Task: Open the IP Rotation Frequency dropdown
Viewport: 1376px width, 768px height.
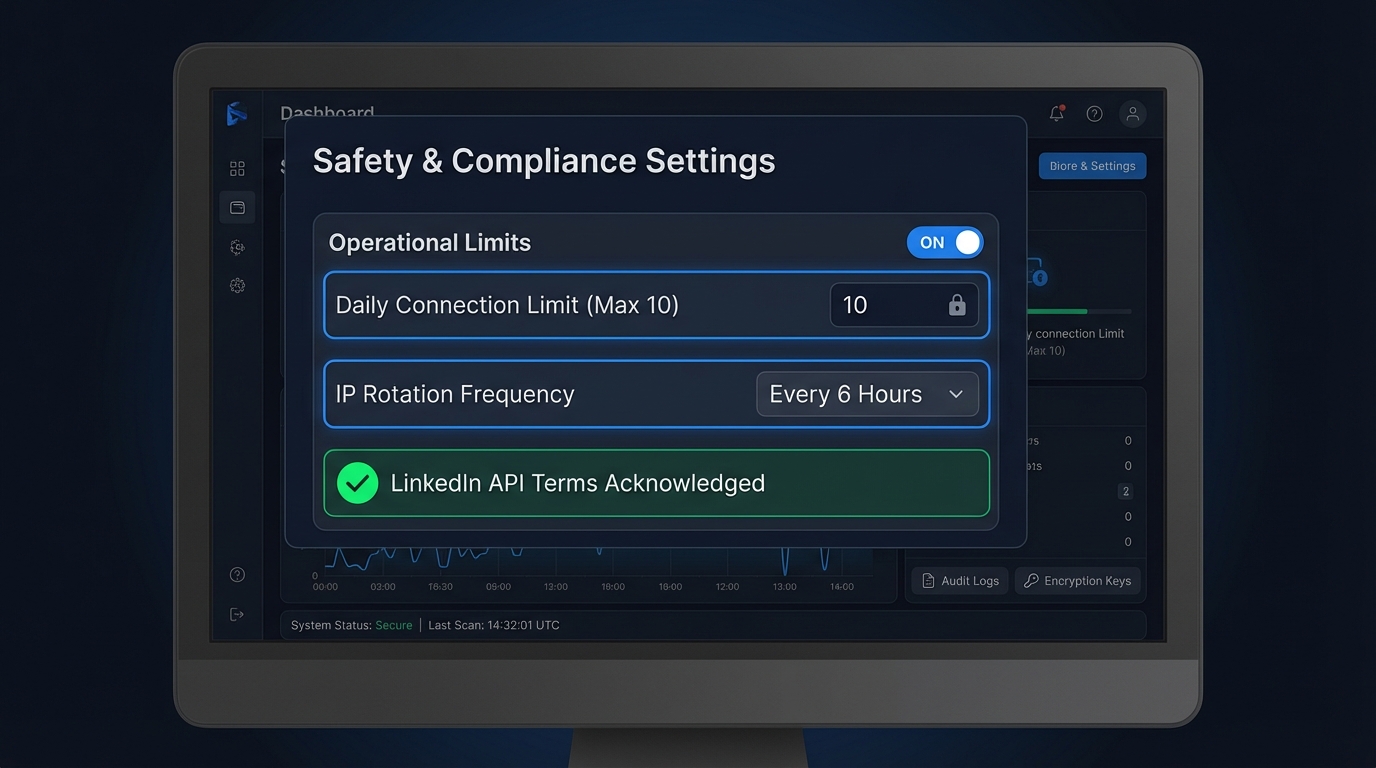Action: pos(866,394)
